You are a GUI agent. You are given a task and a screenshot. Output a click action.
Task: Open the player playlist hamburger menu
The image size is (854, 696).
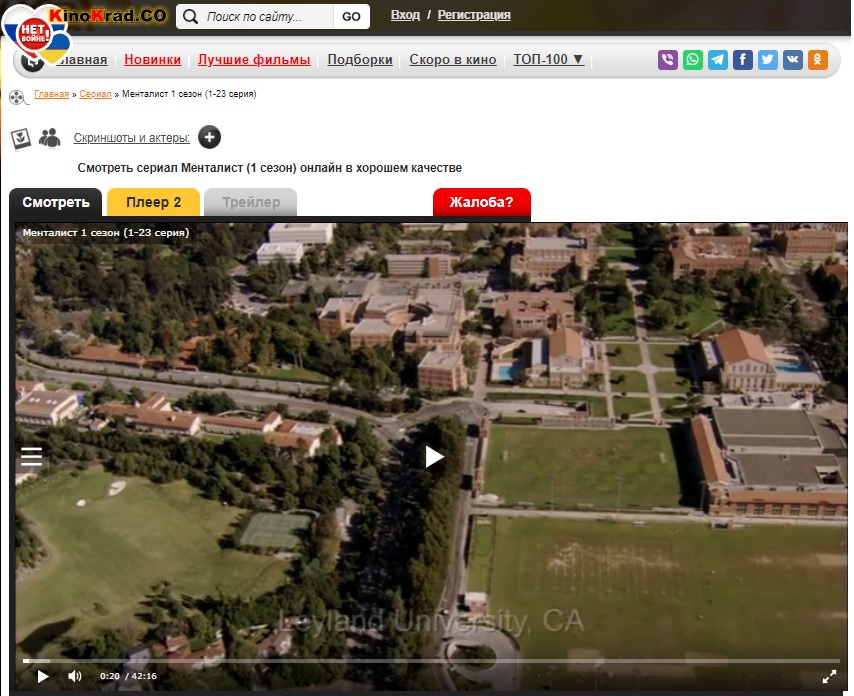[x=31, y=456]
